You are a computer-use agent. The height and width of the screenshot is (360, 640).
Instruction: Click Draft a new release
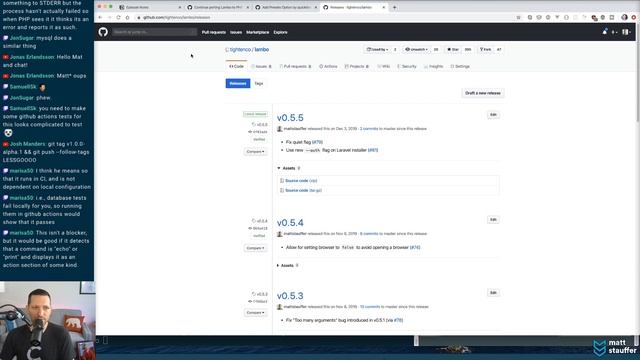click(483, 93)
